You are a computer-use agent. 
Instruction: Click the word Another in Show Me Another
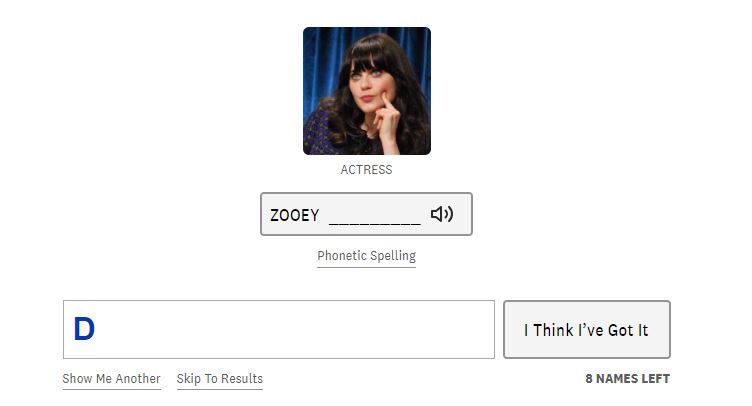click(x=138, y=378)
